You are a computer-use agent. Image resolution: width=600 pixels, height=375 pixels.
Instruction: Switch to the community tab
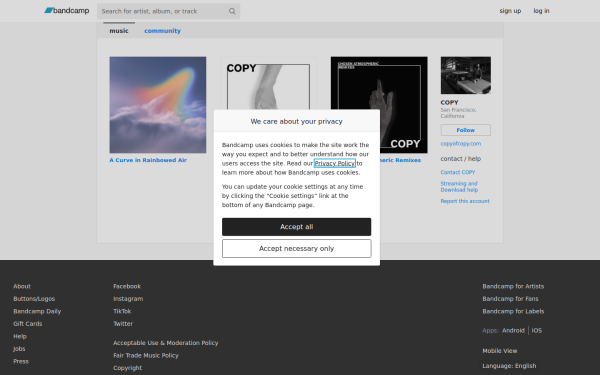(x=162, y=31)
